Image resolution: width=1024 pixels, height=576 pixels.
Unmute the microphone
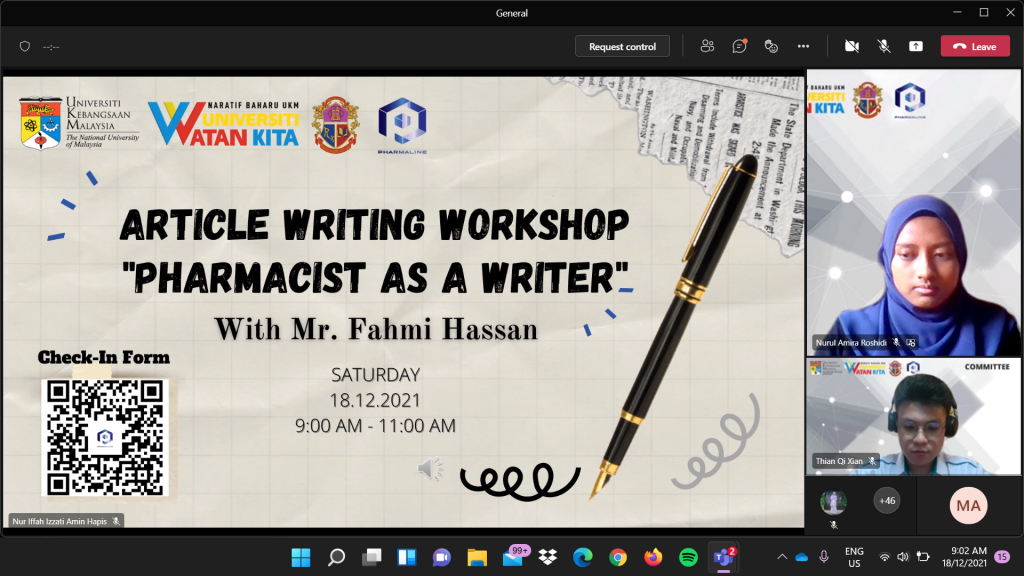[884, 46]
